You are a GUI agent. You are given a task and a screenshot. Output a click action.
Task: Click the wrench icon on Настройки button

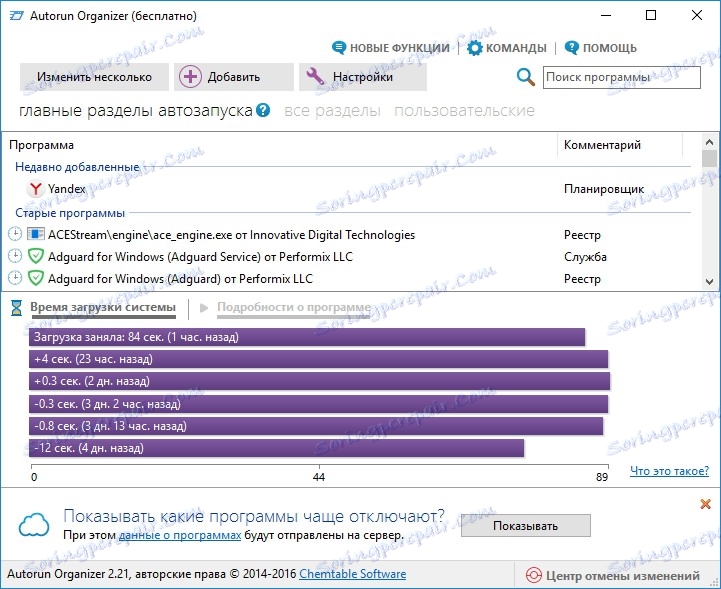(315, 76)
